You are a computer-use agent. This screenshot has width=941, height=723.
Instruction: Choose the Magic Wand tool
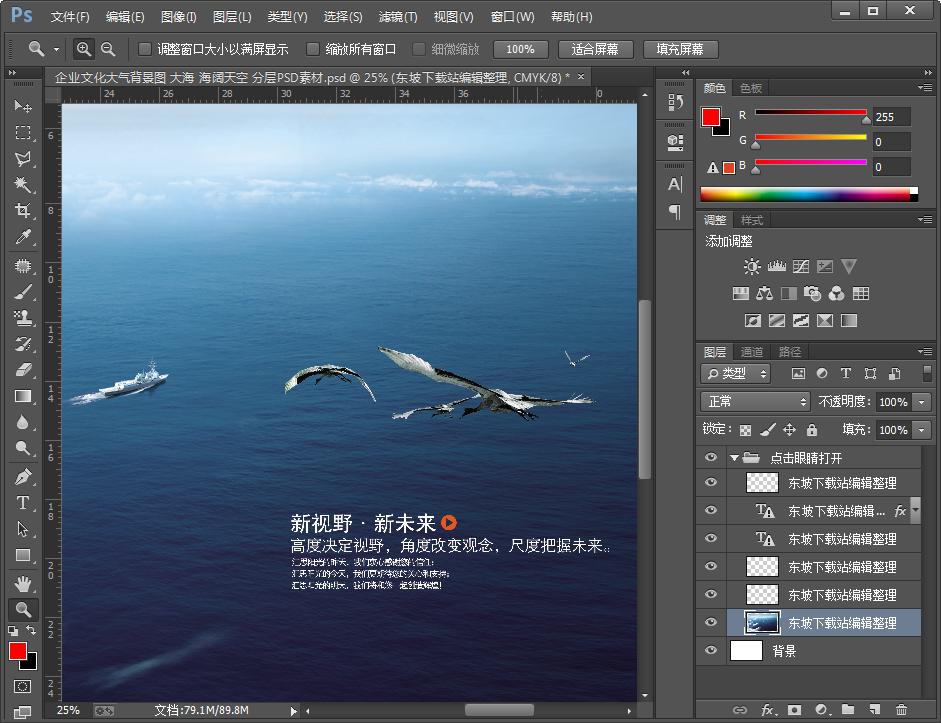pos(22,185)
